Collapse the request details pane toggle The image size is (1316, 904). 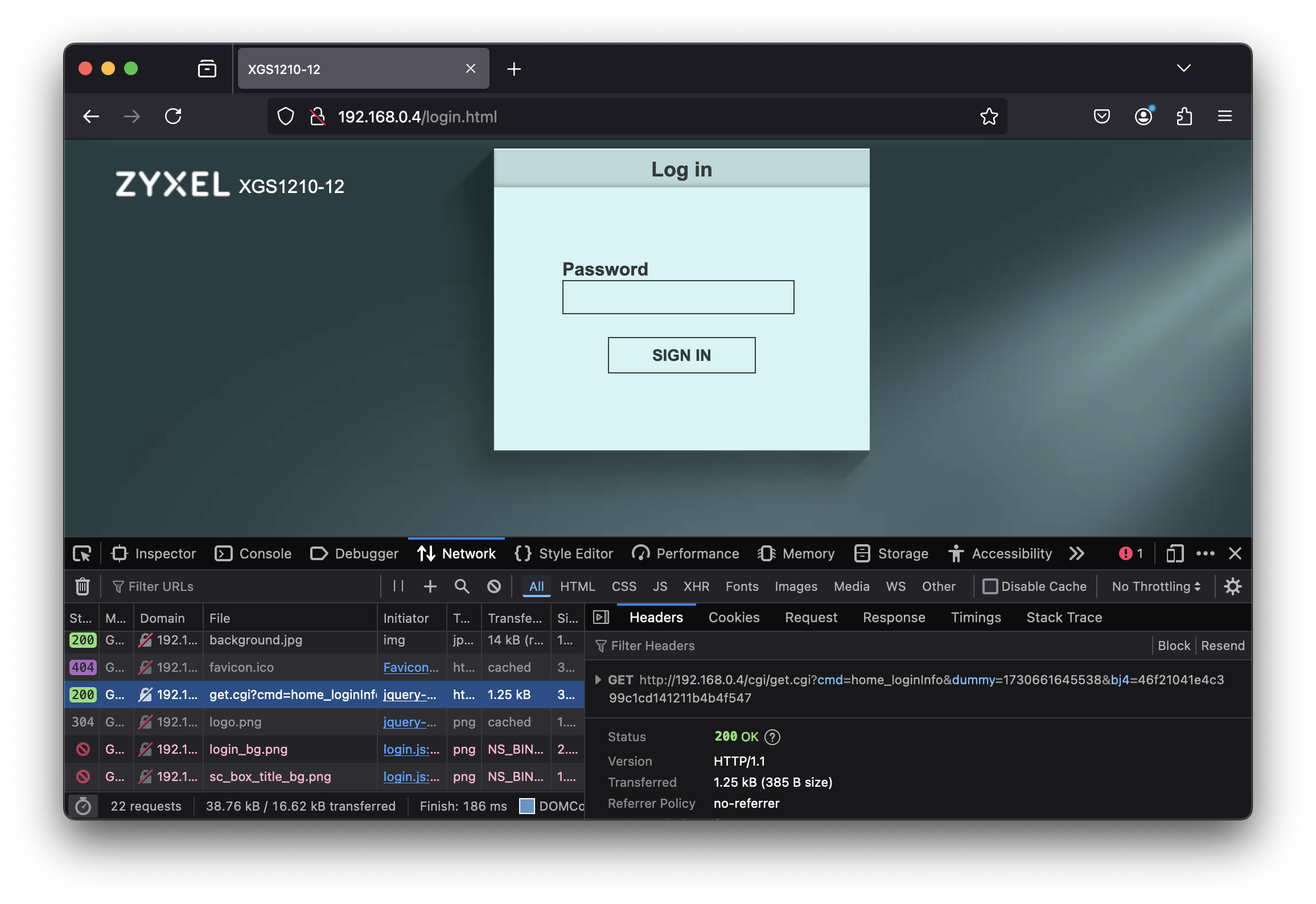(x=601, y=618)
